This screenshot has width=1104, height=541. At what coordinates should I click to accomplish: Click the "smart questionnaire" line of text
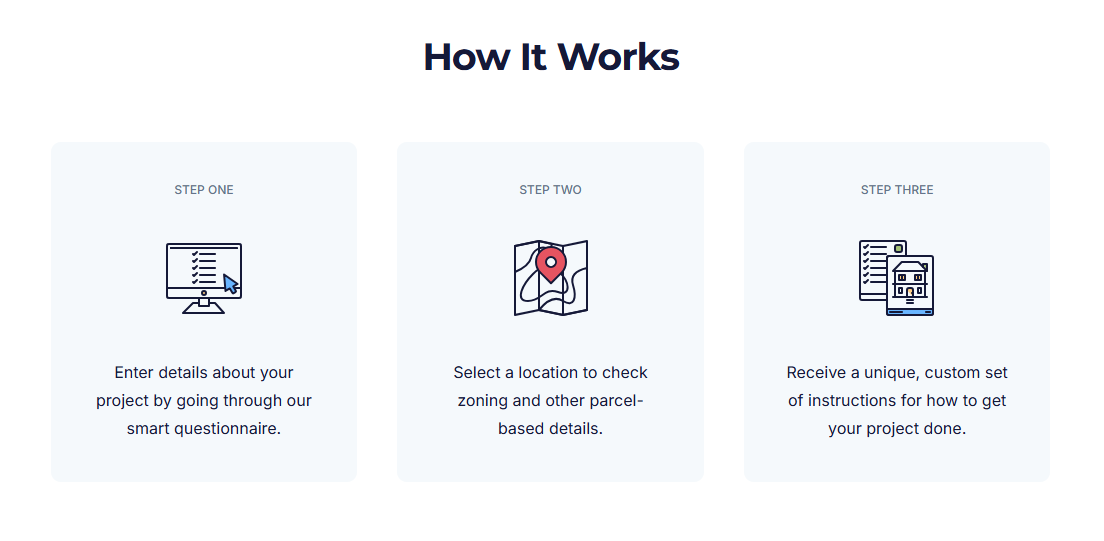tap(204, 429)
